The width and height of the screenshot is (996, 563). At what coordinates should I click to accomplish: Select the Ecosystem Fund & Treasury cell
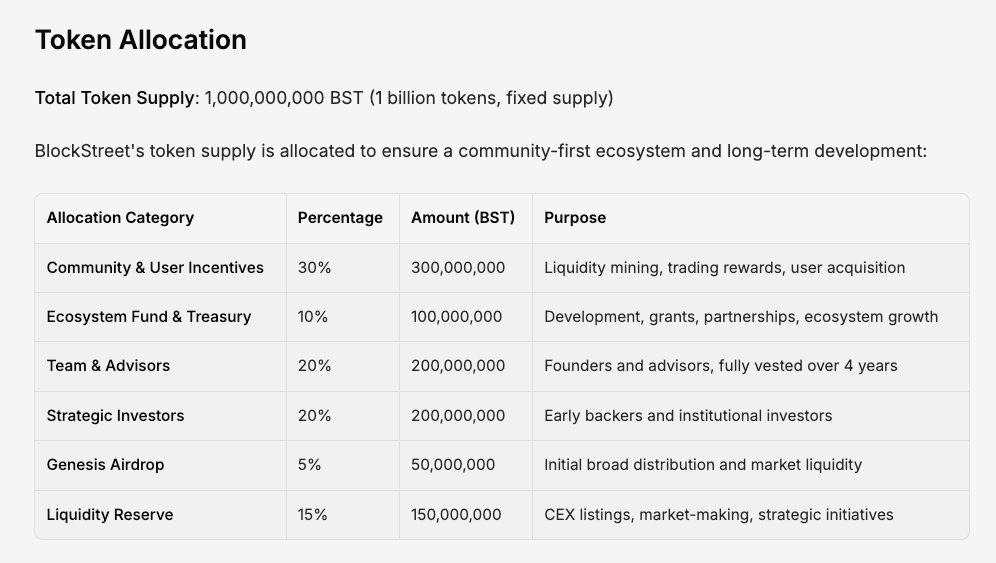pyautogui.click(x=149, y=317)
